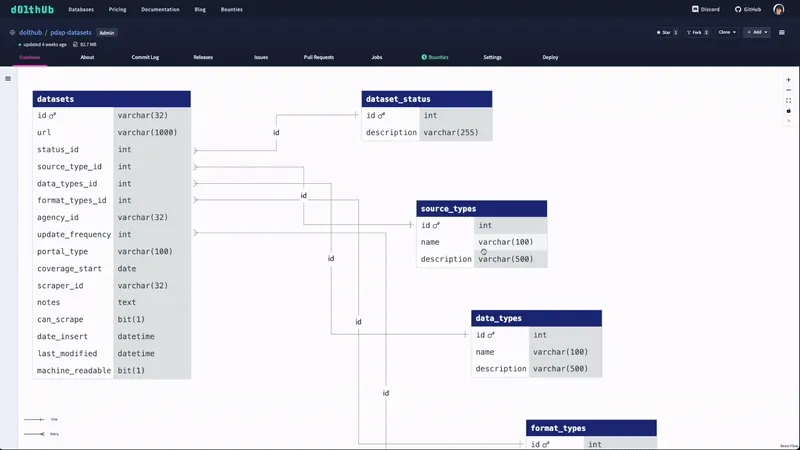
Task: Click top-right hamburger menu icon
Action: [783, 32]
